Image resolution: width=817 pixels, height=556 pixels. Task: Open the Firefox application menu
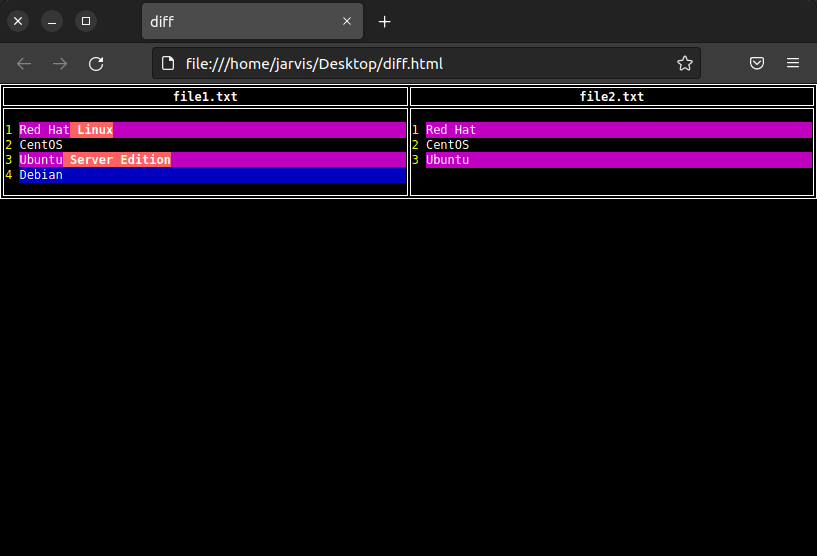(x=793, y=64)
